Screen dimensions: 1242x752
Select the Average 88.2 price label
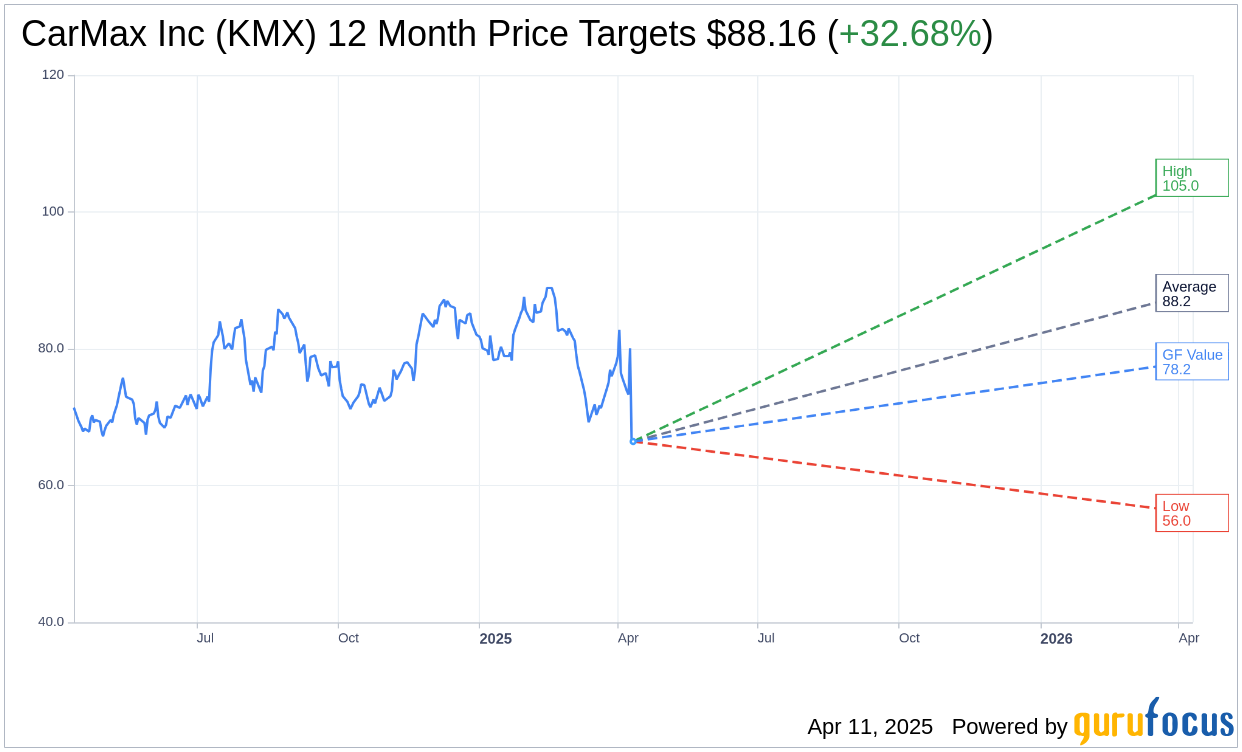(x=1192, y=293)
